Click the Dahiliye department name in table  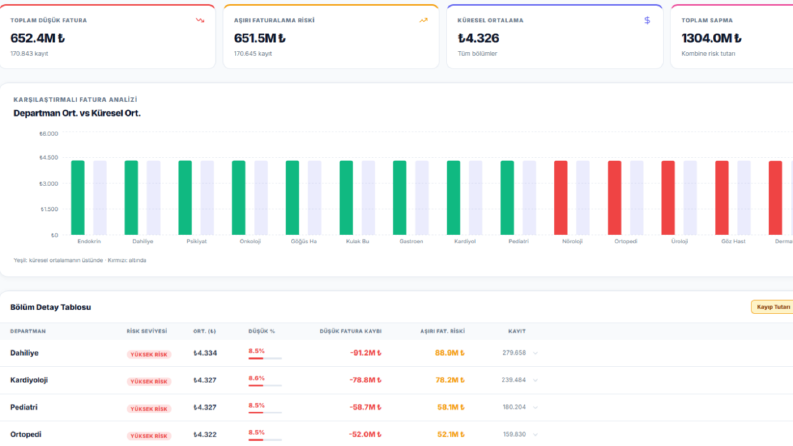click(24, 353)
